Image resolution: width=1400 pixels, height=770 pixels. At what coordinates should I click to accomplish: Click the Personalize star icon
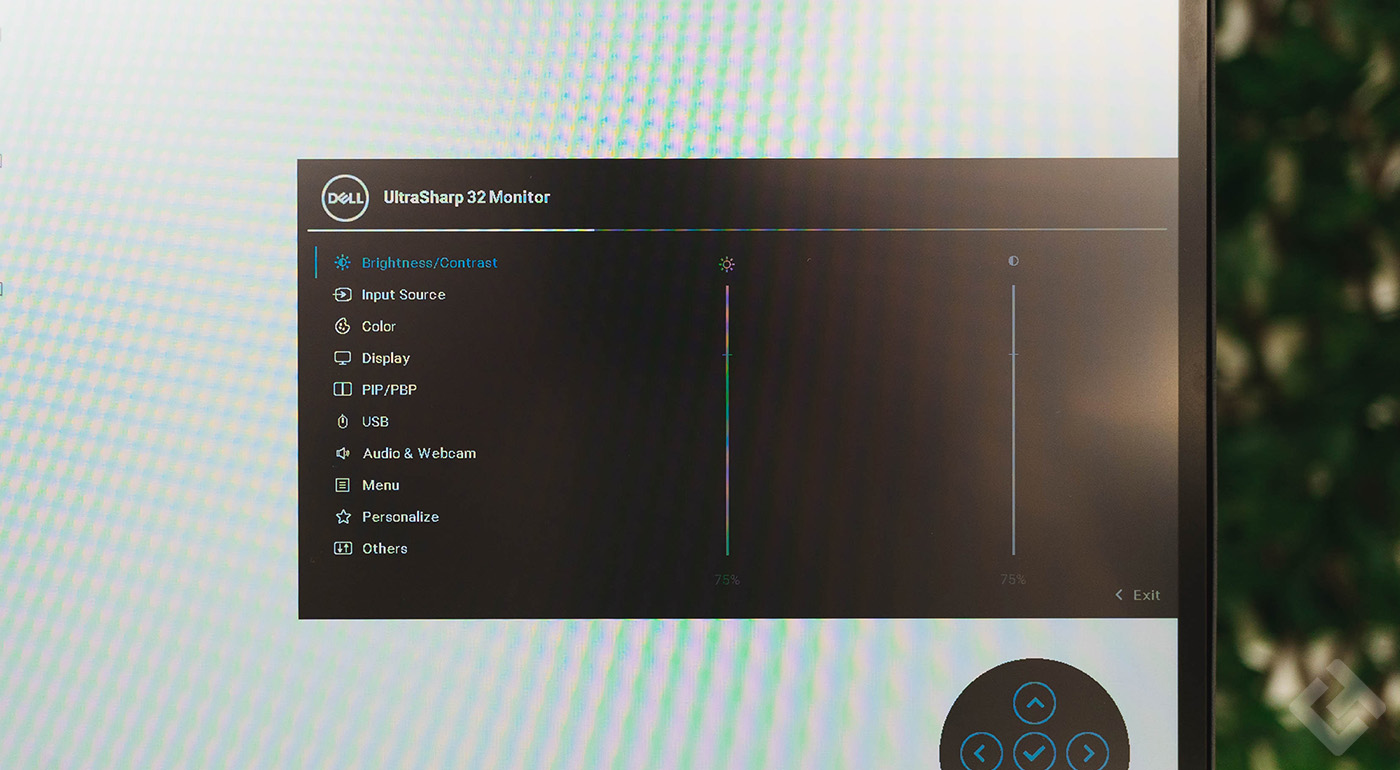[x=343, y=517]
